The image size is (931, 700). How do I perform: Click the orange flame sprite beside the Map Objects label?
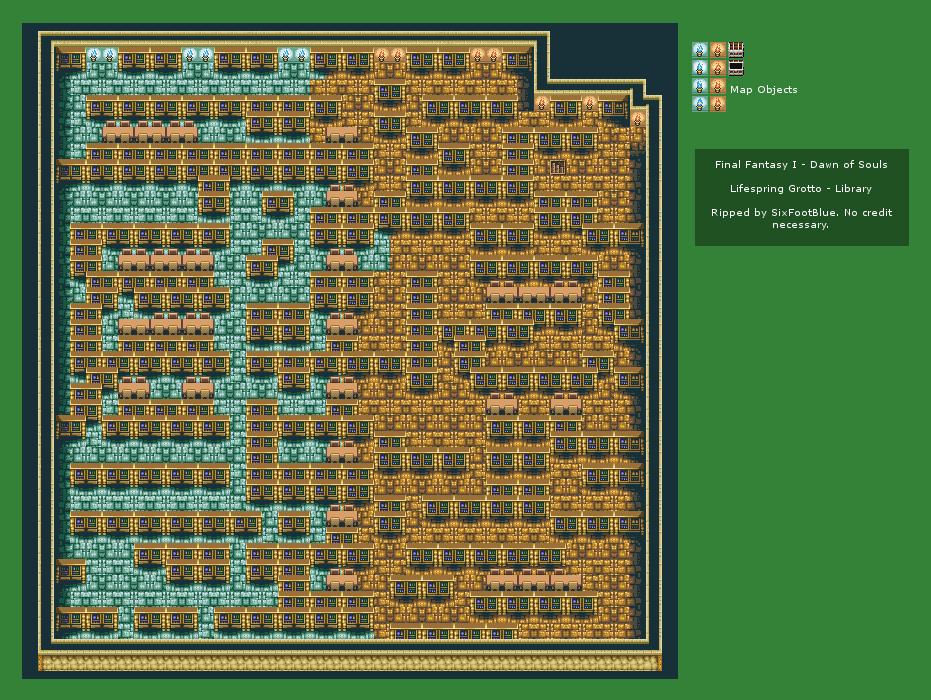coord(718,86)
